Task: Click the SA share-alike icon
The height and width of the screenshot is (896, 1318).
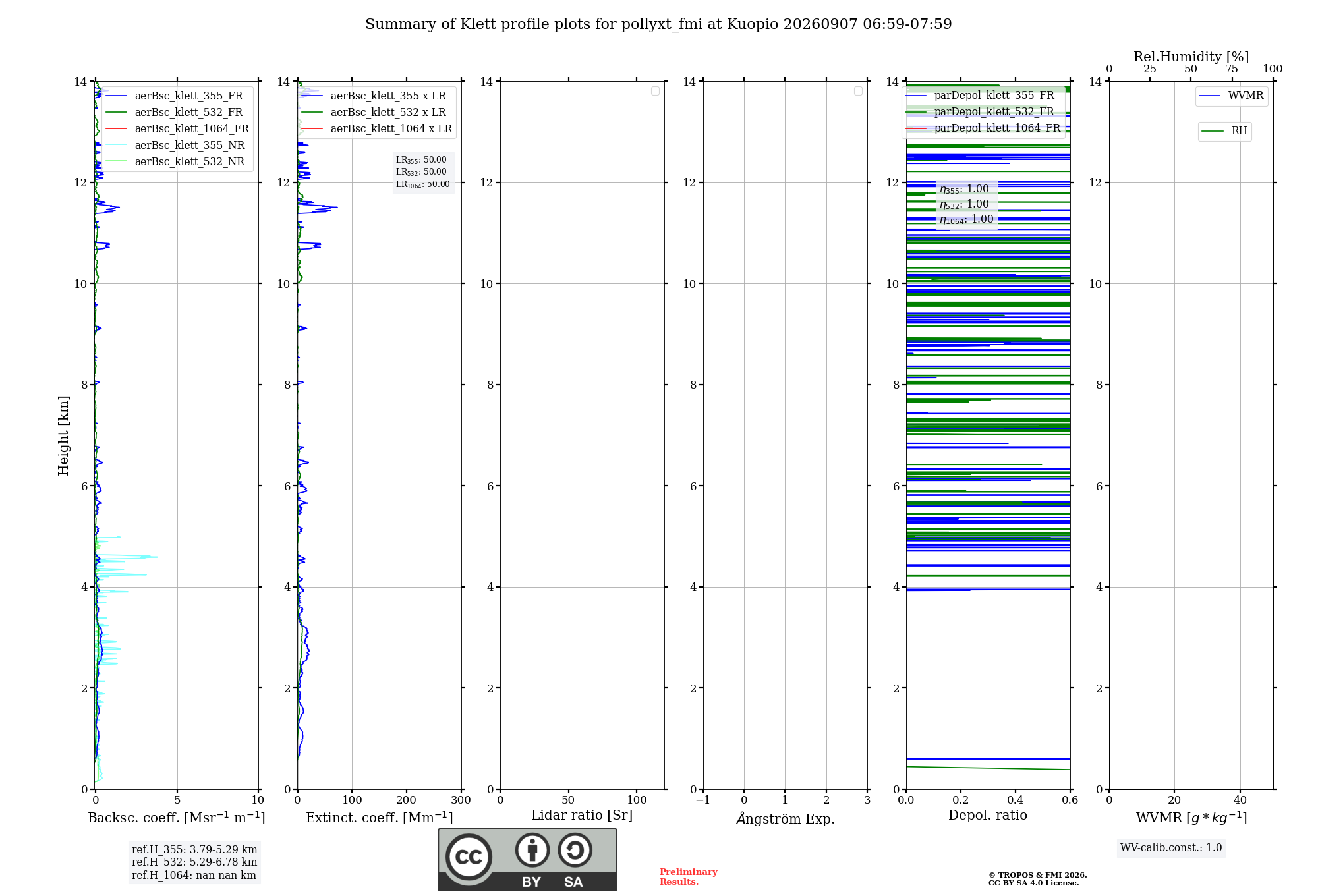Action: [x=575, y=850]
